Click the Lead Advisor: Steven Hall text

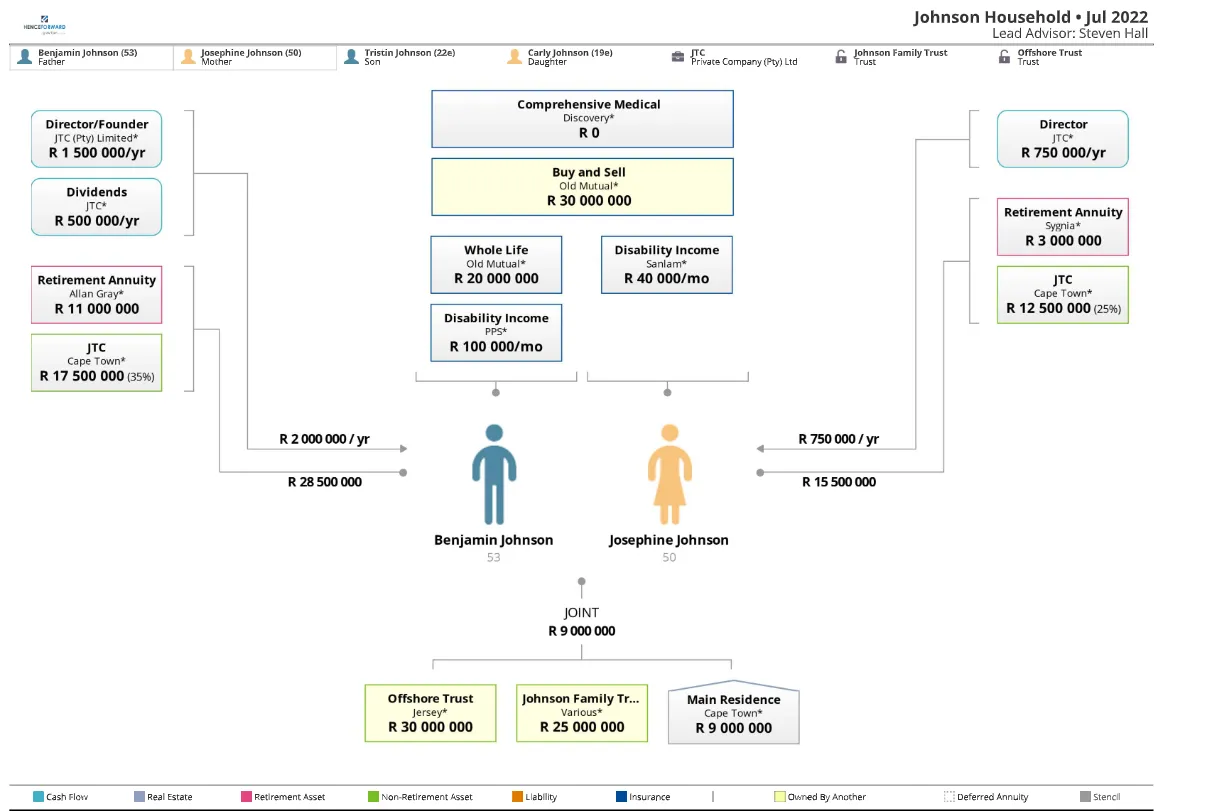point(1070,34)
